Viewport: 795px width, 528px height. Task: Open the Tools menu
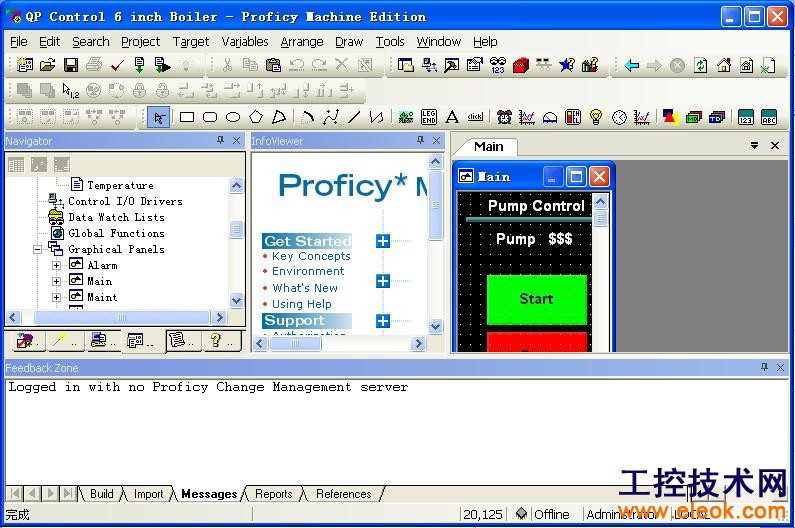(x=390, y=42)
